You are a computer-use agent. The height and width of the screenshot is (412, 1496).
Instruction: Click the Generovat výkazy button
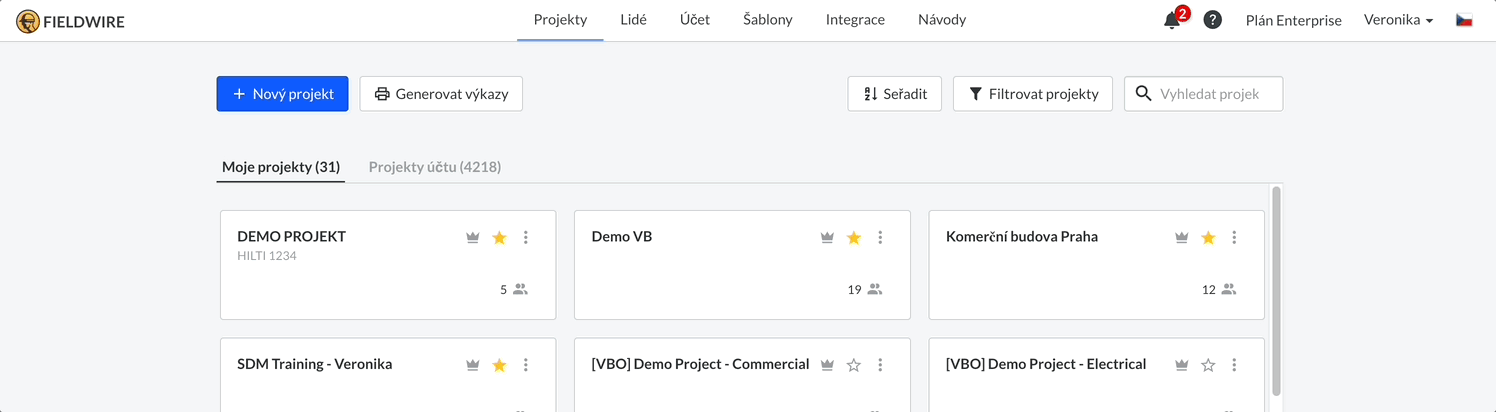point(441,94)
